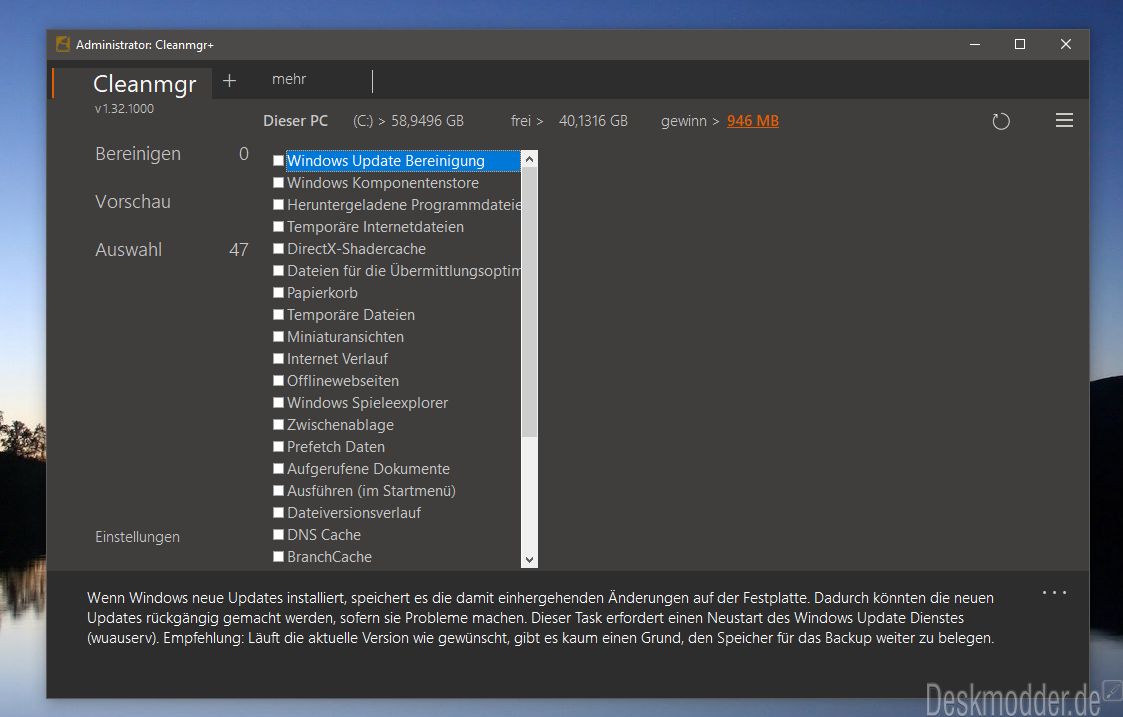Open the three-dot options in description panel
1123x717 pixels.
tap(1054, 592)
